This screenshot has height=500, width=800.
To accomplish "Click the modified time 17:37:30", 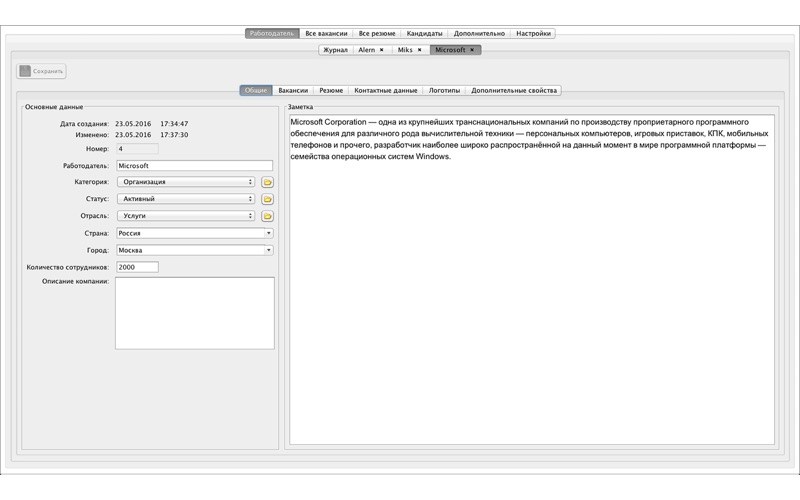I will point(174,135).
